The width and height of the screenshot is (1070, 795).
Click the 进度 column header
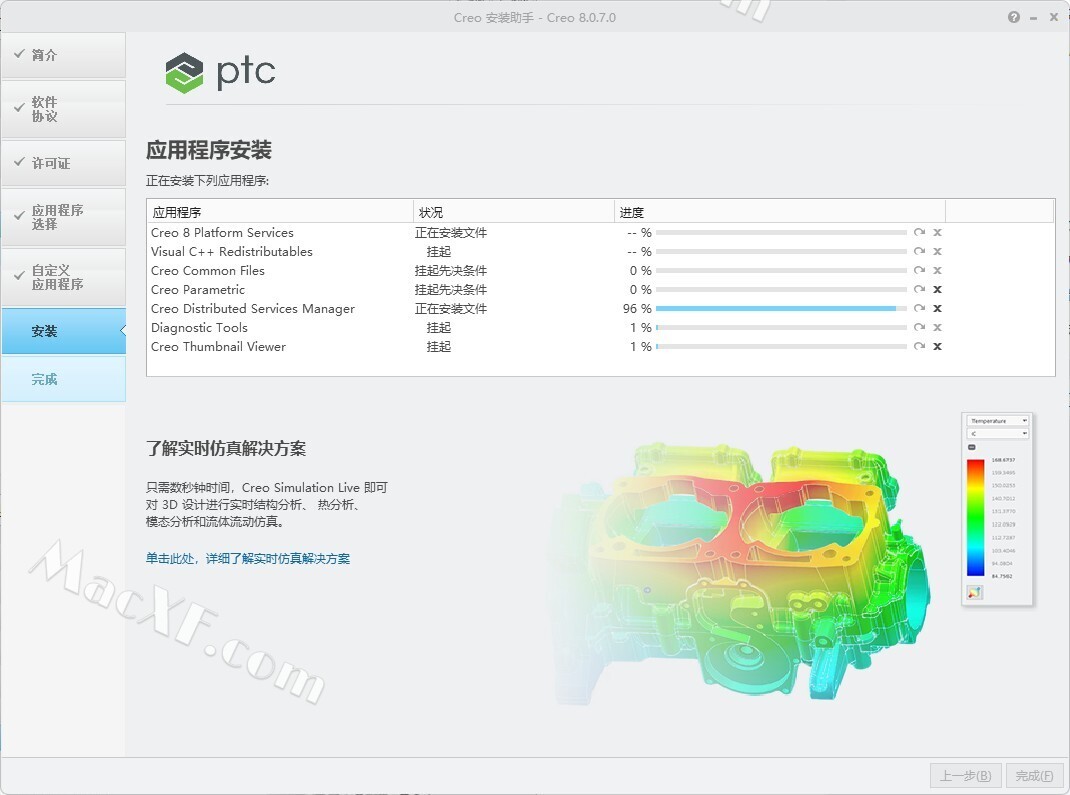coord(780,212)
